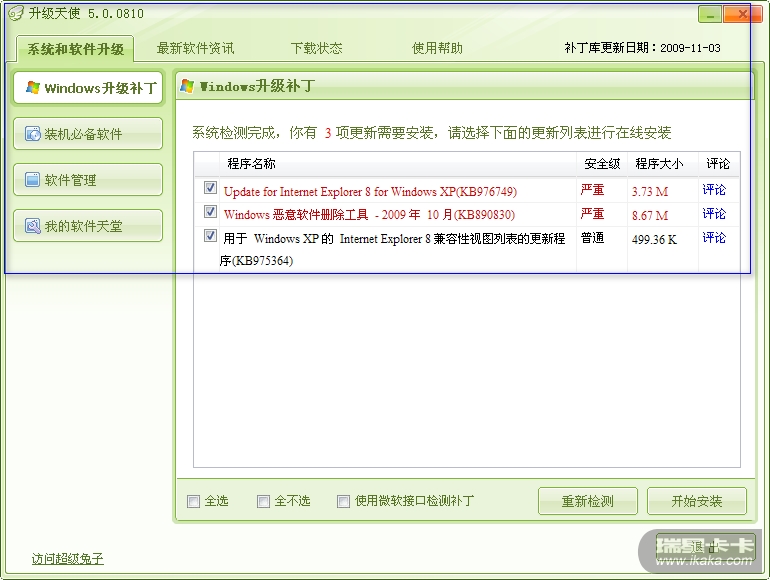The height and width of the screenshot is (580, 770).
Task: Click the Windows flag icon in panel header
Action: tap(187, 86)
